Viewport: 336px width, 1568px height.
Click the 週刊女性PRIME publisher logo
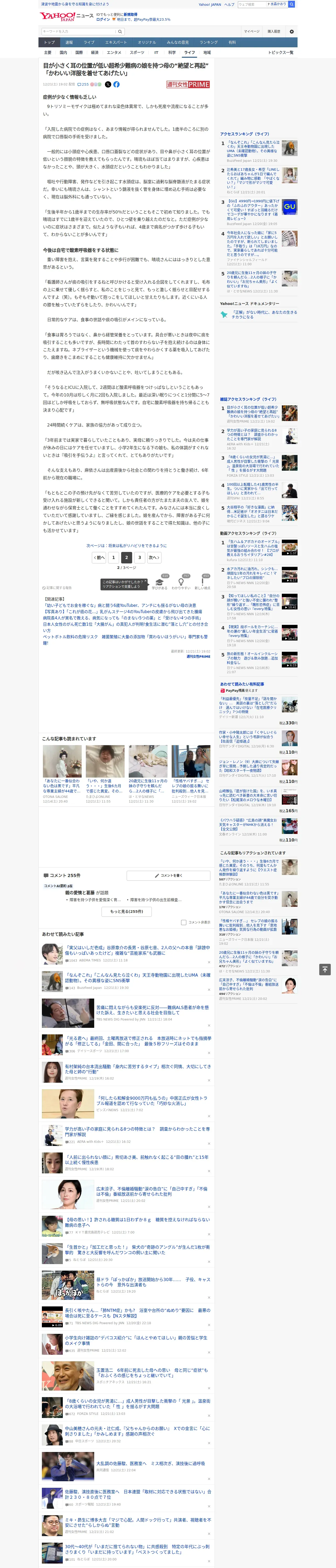(x=188, y=85)
